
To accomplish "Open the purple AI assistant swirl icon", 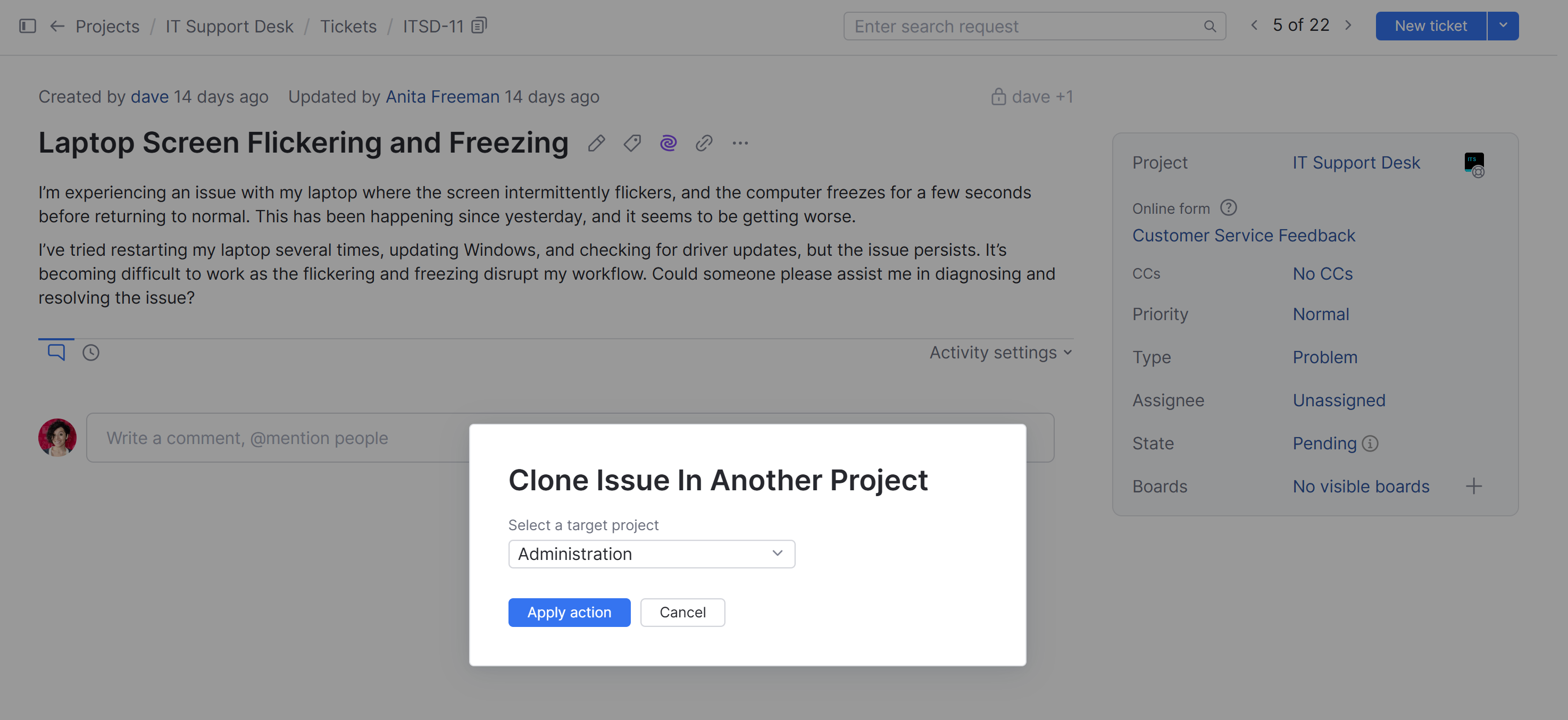I will pos(669,143).
